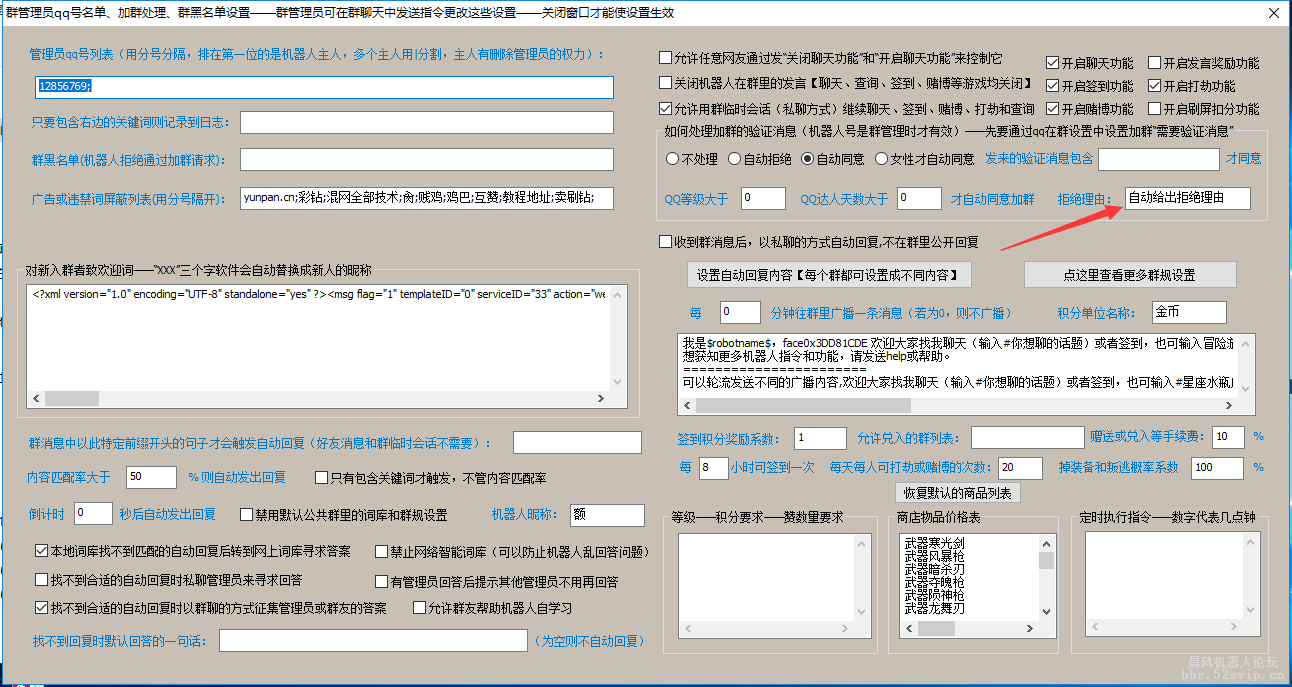Screen dimensions: 1292x687
Task: Enable the 开启发言奖励功能 checkbox
Action: point(1155,63)
